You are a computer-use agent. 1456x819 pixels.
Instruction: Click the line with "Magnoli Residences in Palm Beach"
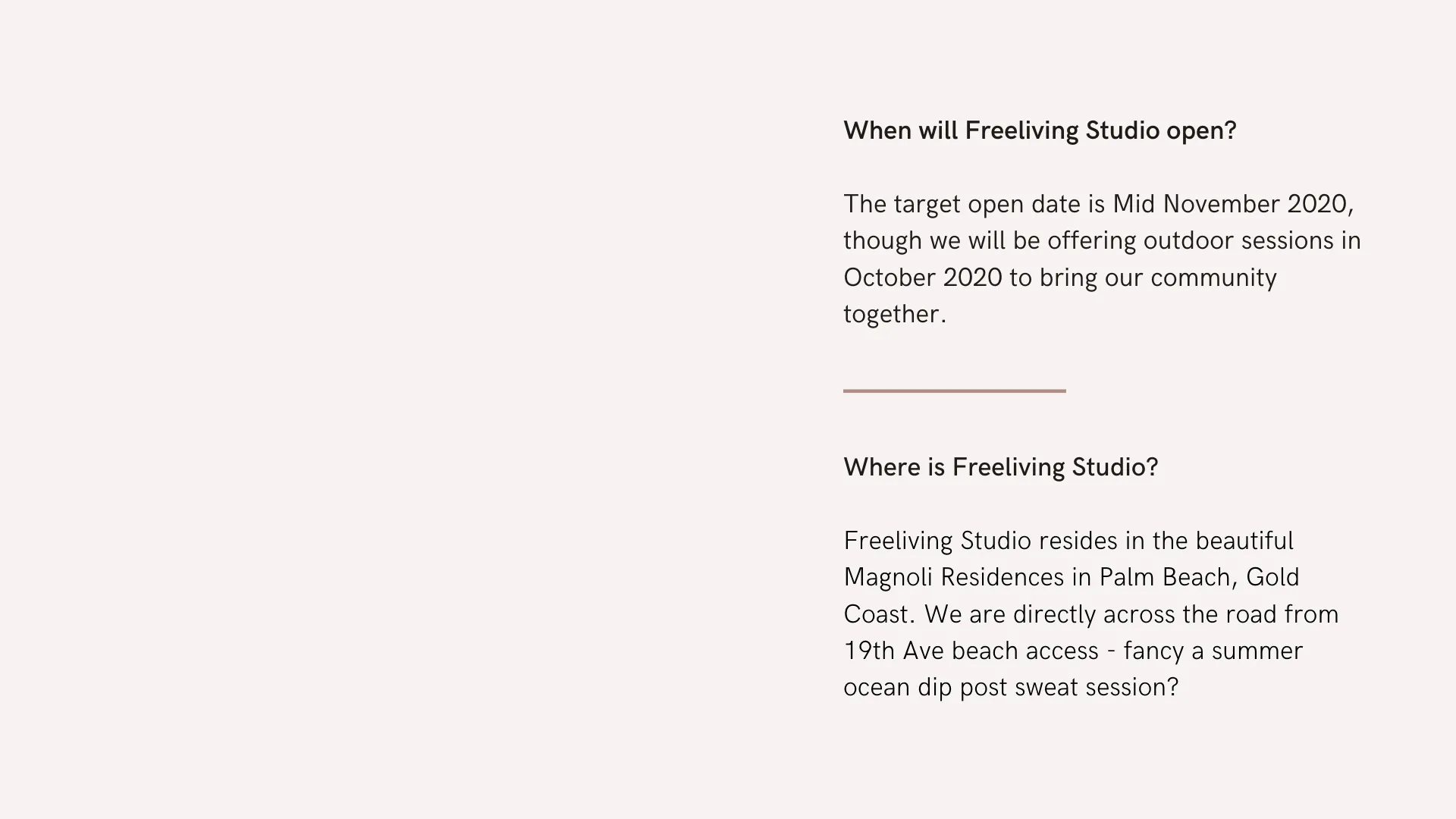1072,578
